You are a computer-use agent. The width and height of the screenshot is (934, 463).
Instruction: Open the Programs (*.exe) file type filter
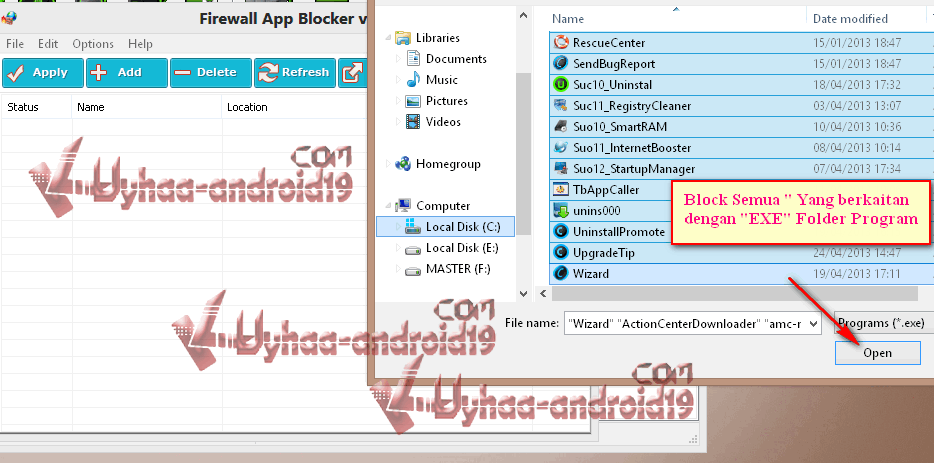[880, 323]
